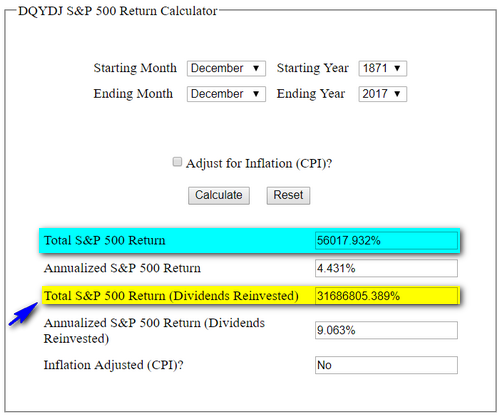Open the Starting Month dropdown
The image size is (500, 417).
click(x=226, y=68)
